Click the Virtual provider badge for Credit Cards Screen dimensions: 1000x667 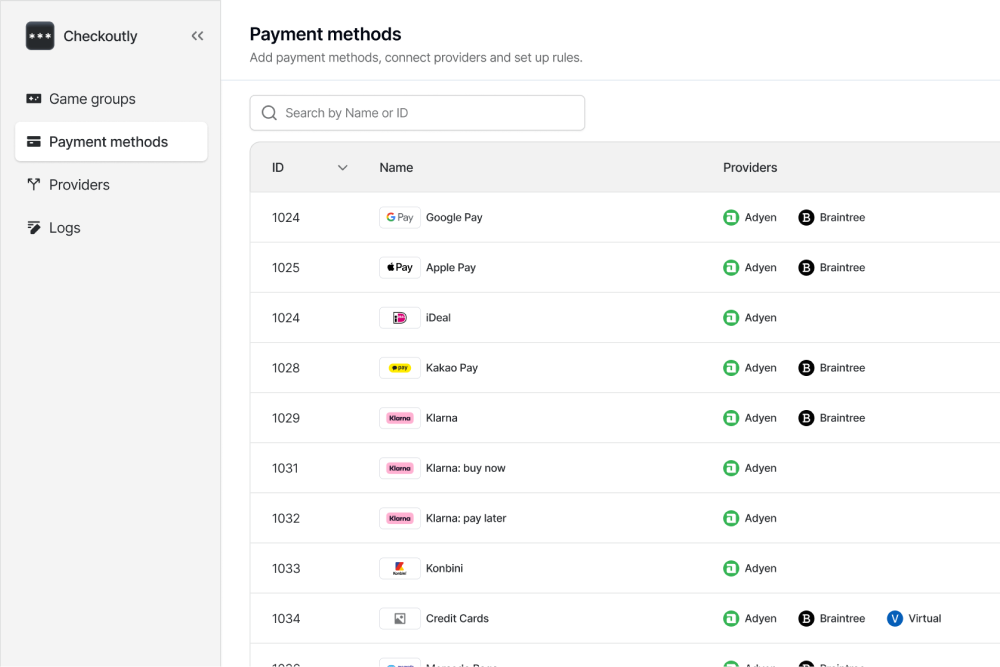(x=913, y=618)
